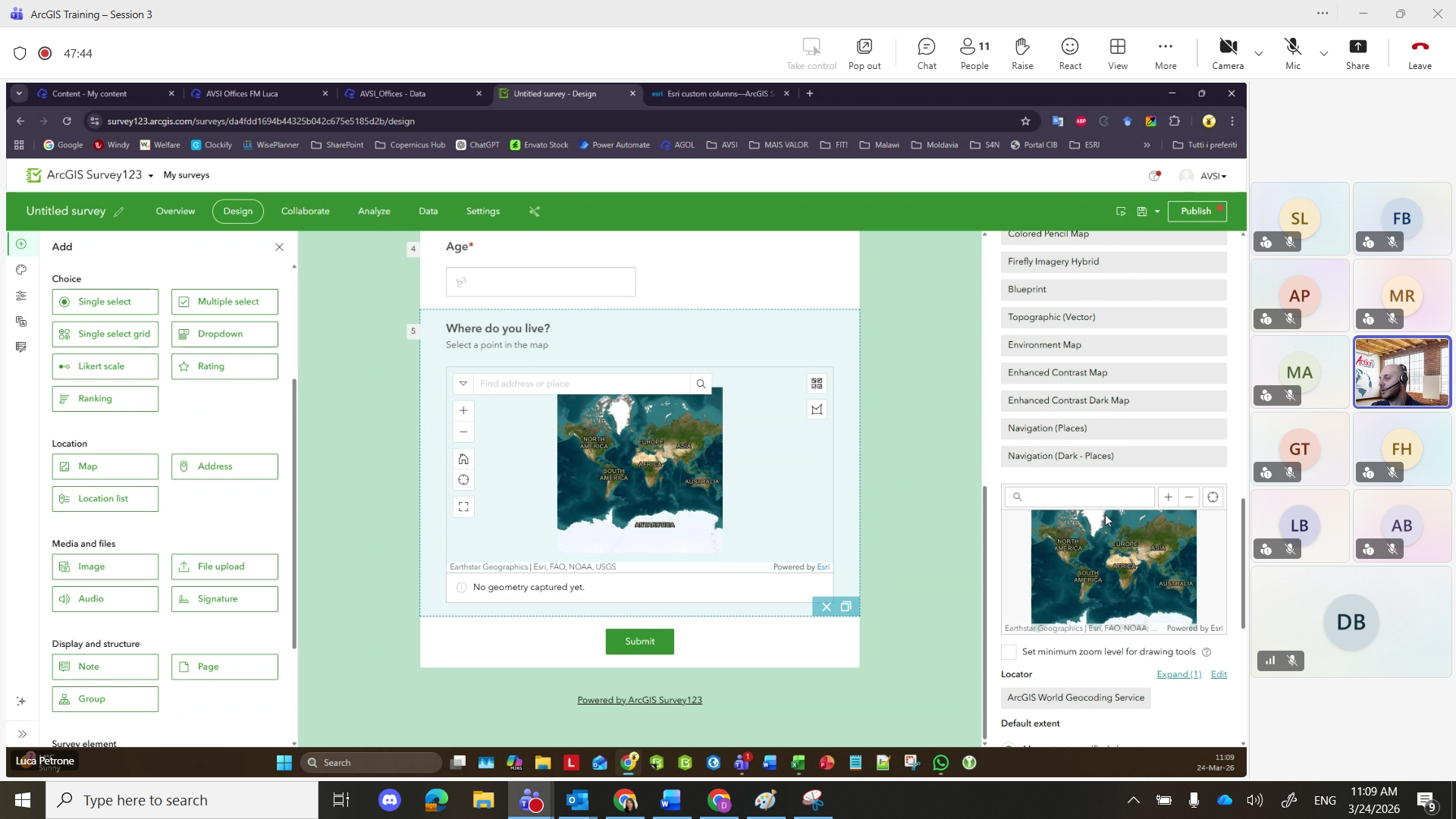The height and width of the screenshot is (819, 1456).
Task: Open the Analyze tab
Action: (x=374, y=211)
